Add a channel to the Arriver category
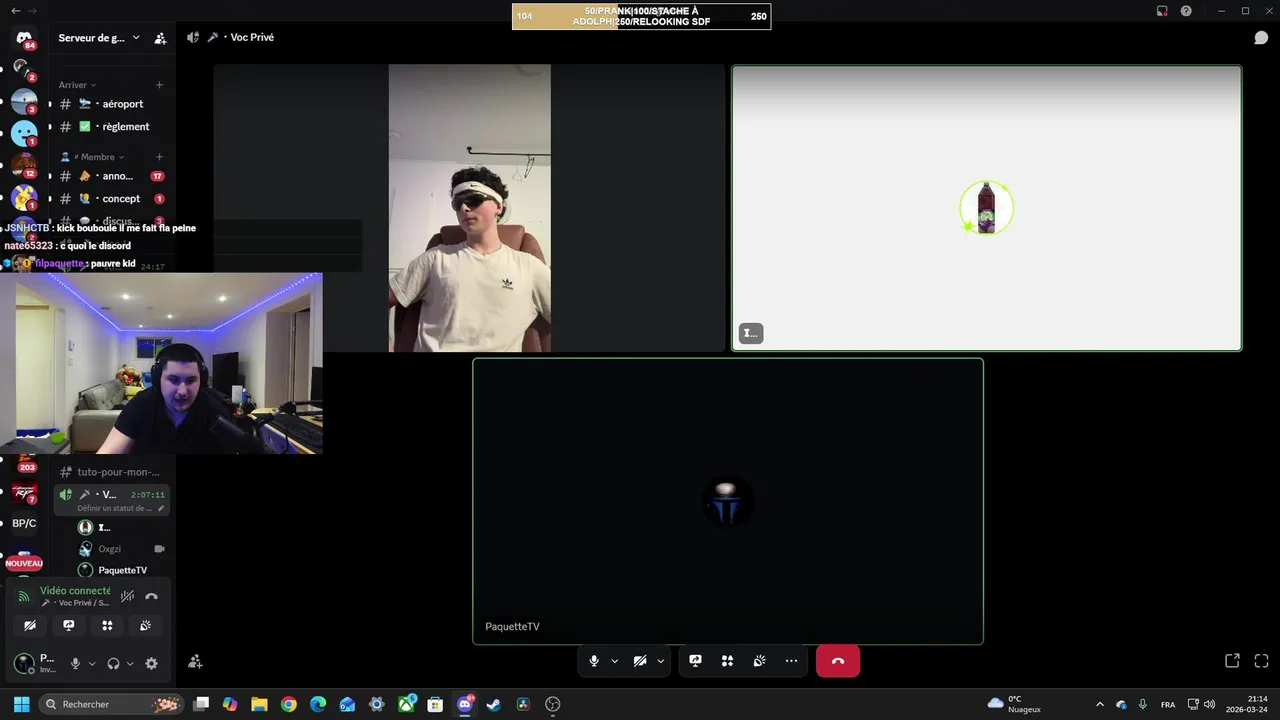Viewport: 1280px width, 720px height. pyautogui.click(x=159, y=85)
